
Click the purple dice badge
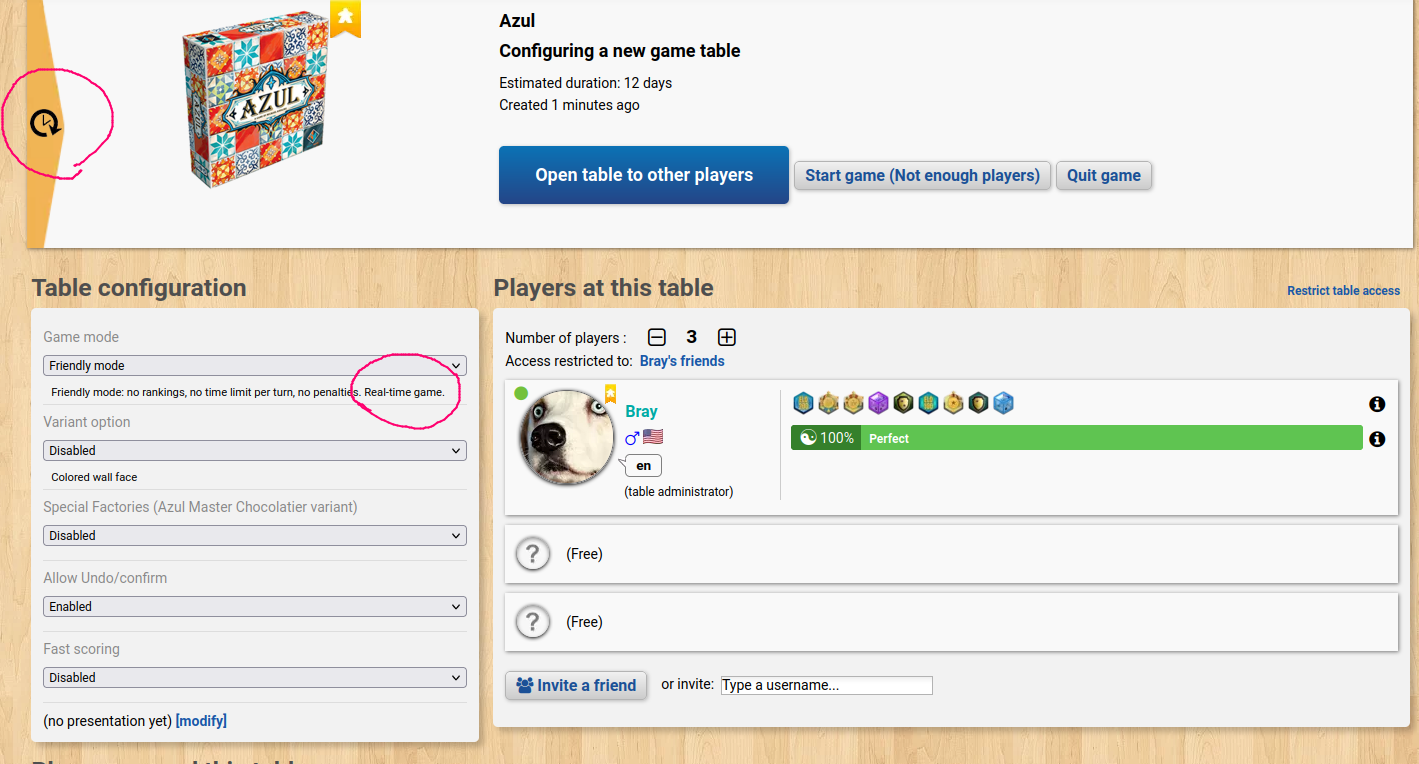click(x=878, y=403)
